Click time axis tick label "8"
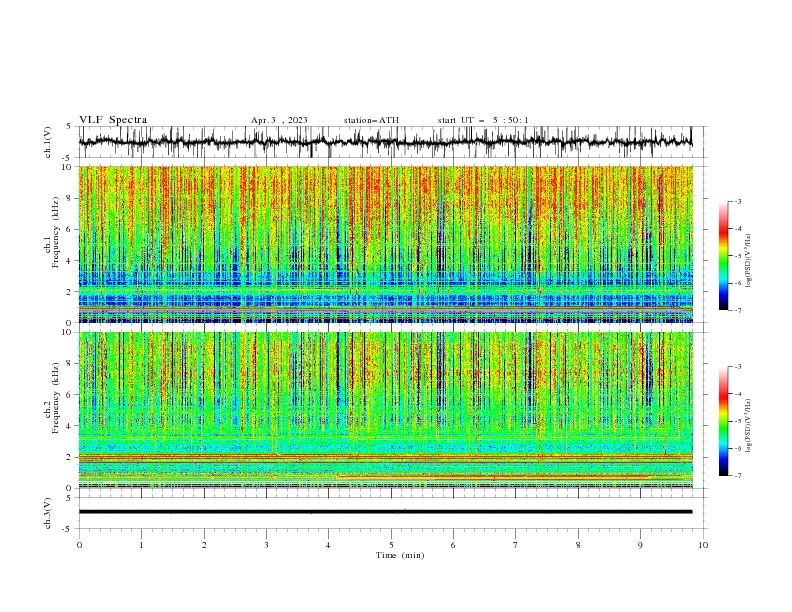The width and height of the screenshot is (792, 612). (578, 545)
